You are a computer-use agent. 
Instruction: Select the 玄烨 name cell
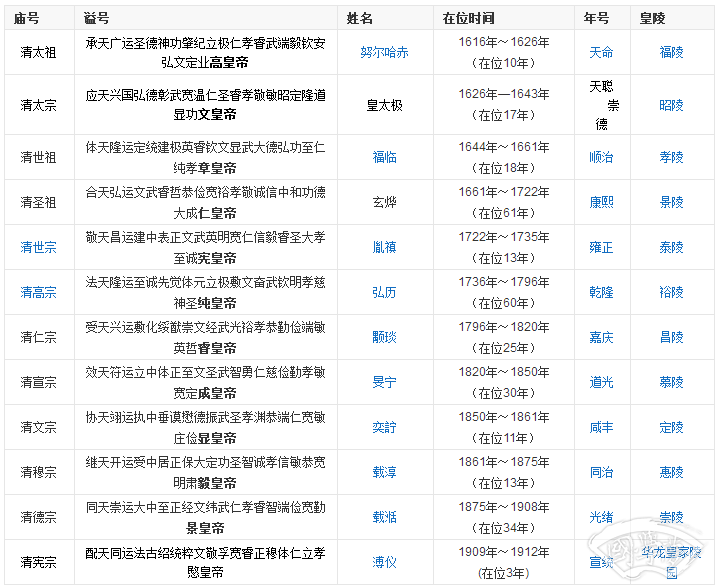[x=384, y=202]
